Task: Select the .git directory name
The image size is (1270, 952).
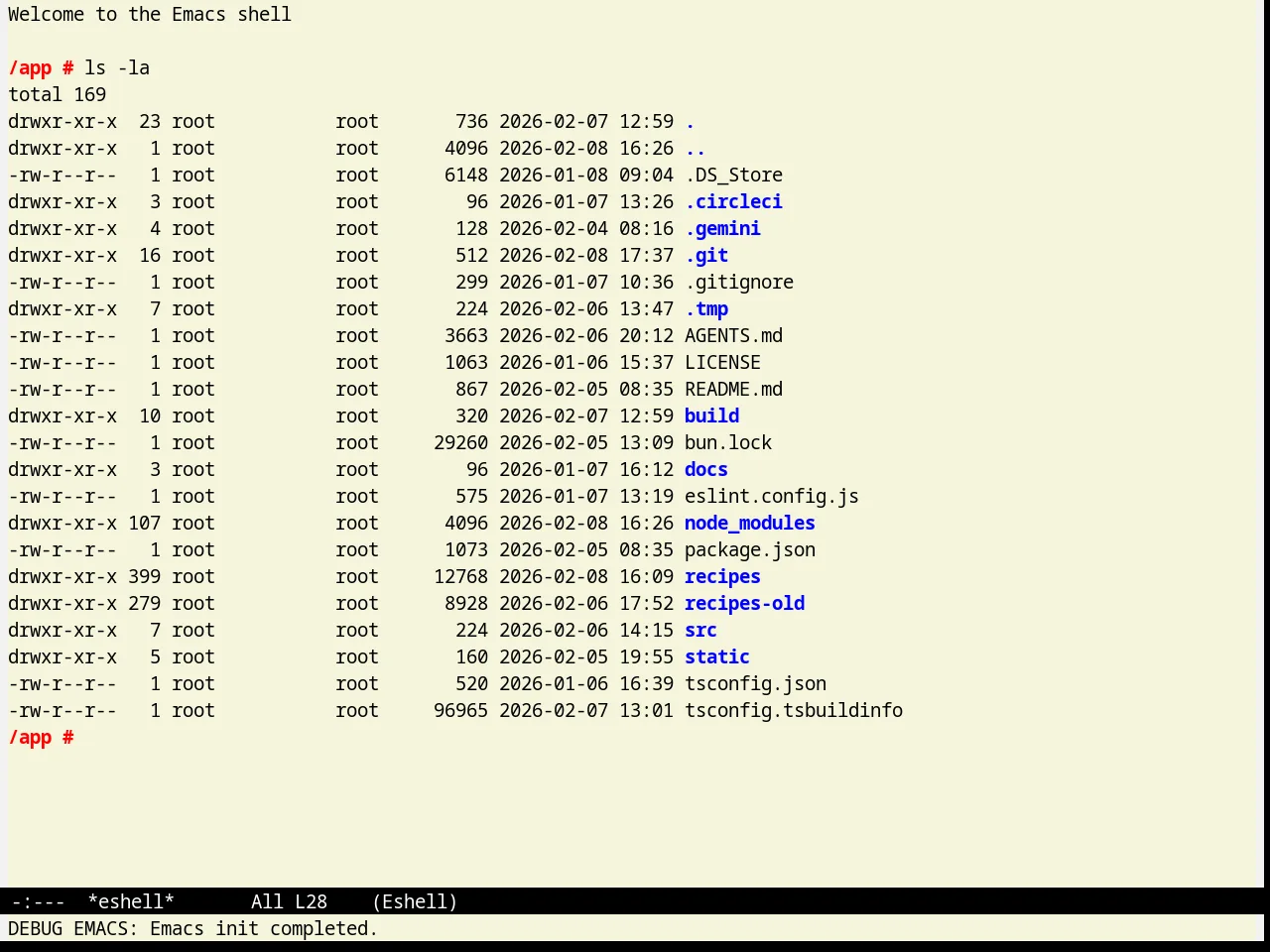Action: click(706, 255)
